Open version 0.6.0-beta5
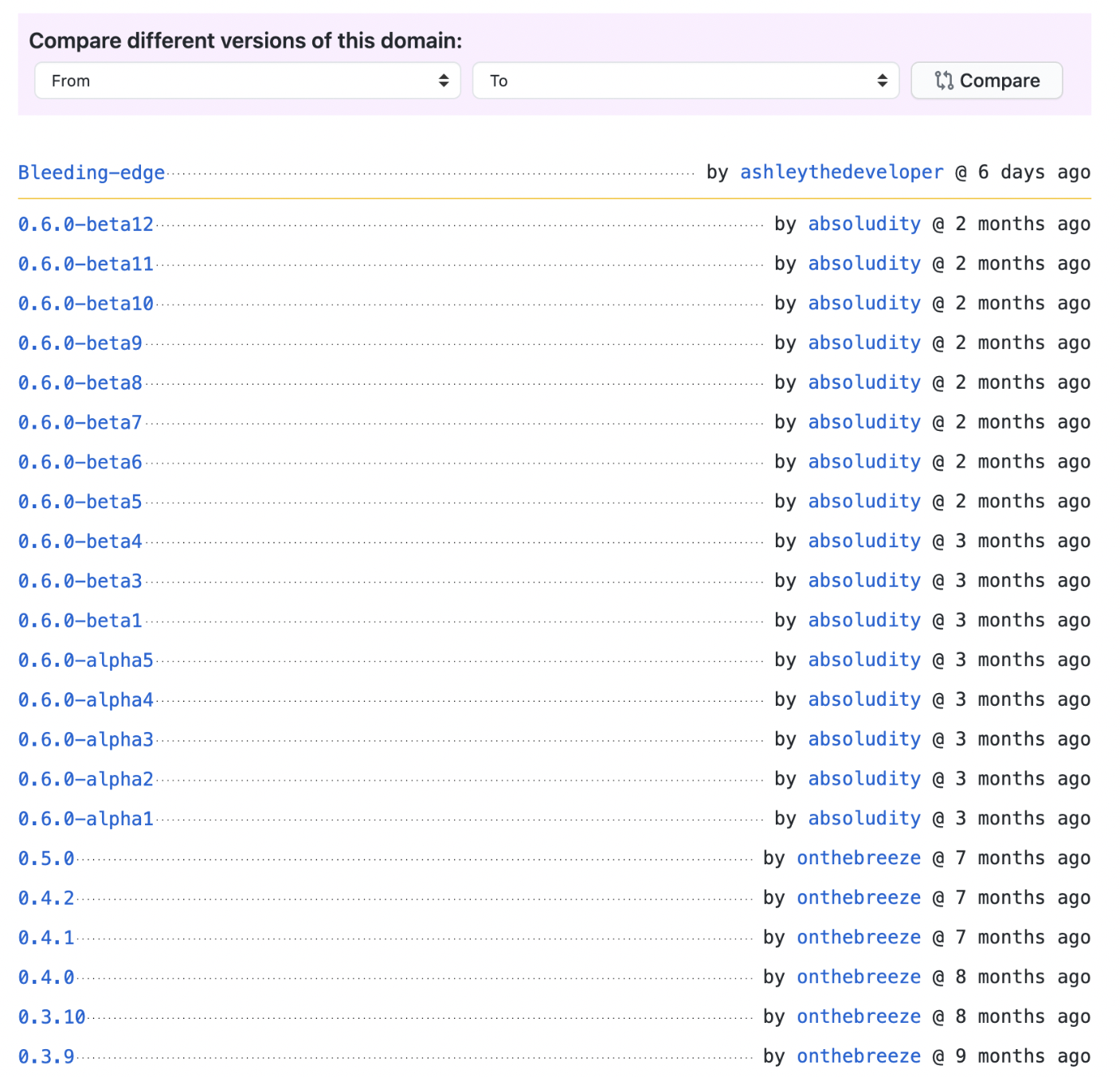1120x1077 pixels. coord(80,502)
